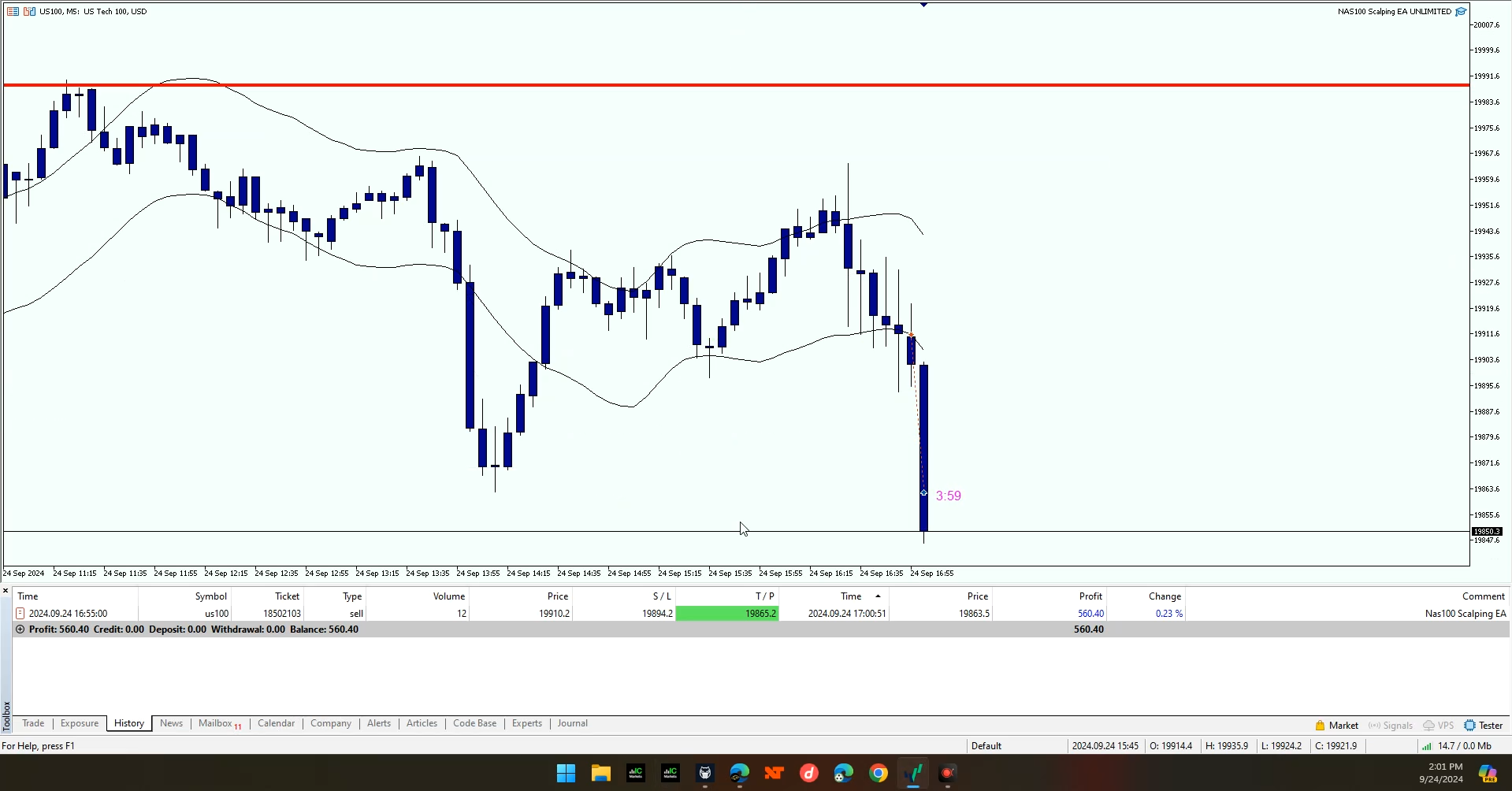This screenshot has height=791, width=1512.
Task: Click the chart shift triangle marker at top
Action: (x=923, y=5)
